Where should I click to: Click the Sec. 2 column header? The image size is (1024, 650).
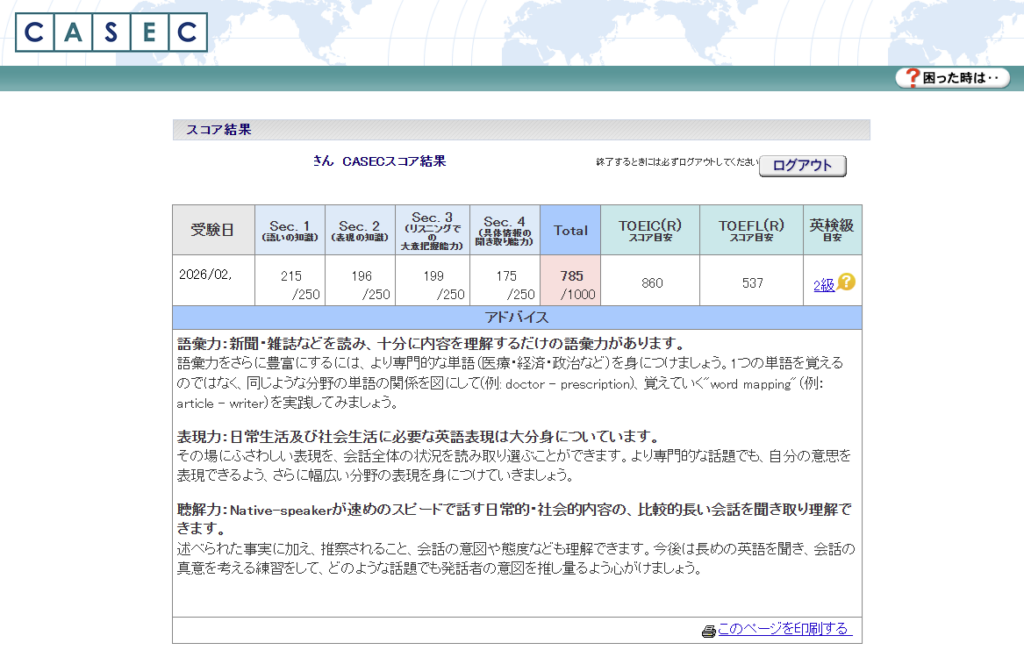coord(359,230)
